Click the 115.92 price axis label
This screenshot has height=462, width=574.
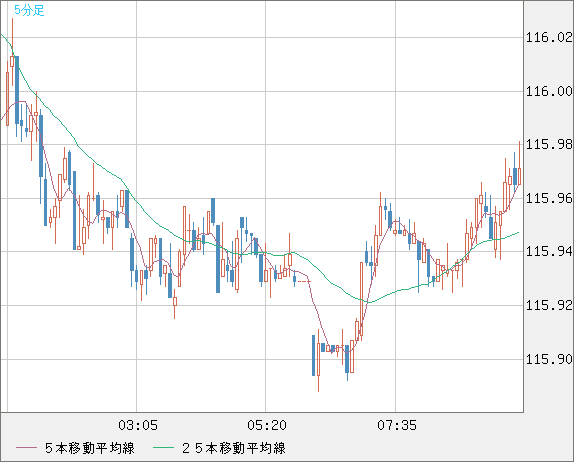tap(549, 305)
